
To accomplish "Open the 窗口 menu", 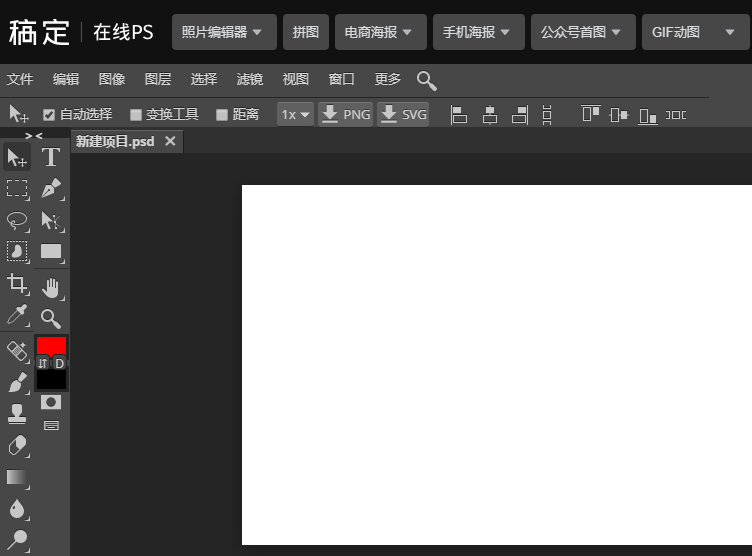I will [342, 79].
